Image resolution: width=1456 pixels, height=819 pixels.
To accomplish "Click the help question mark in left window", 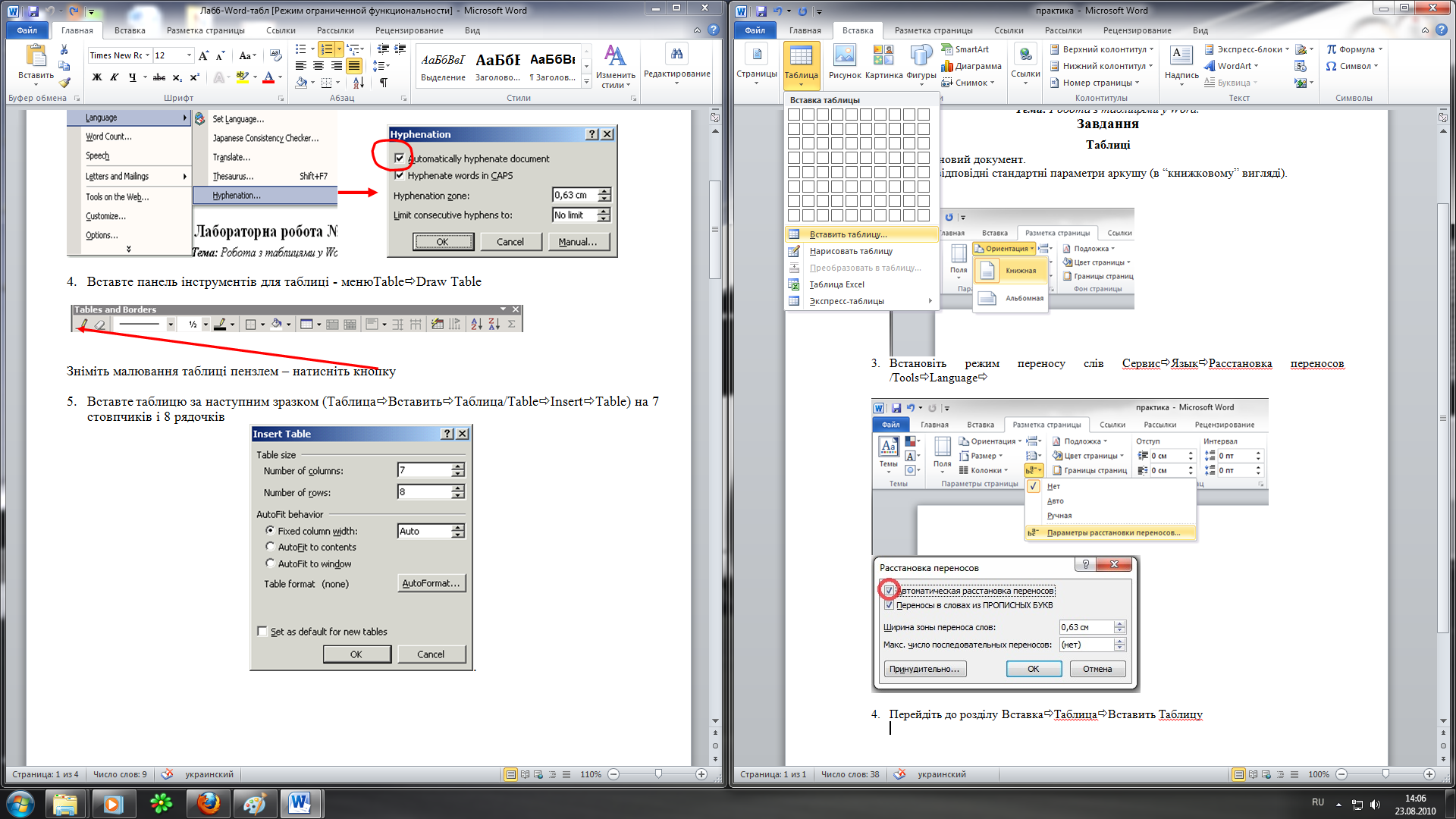I will (713, 30).
